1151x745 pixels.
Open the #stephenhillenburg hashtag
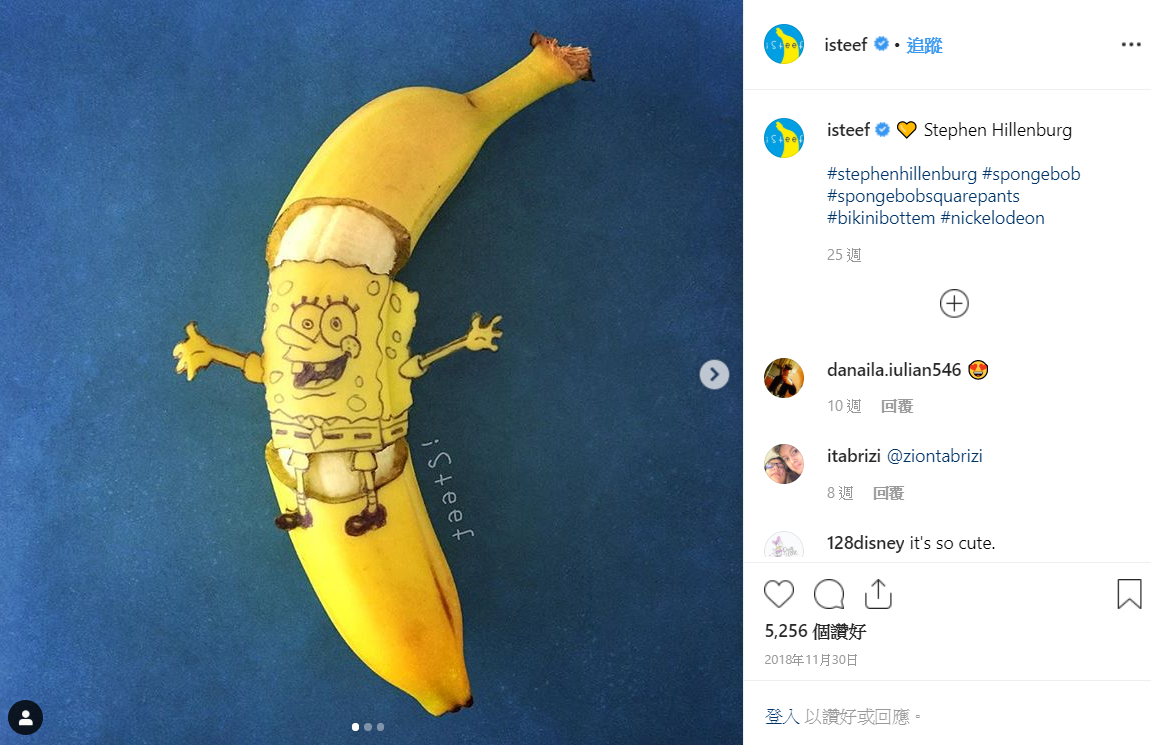[901, 174]
